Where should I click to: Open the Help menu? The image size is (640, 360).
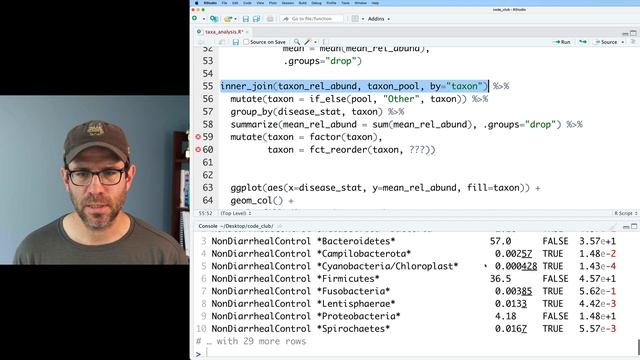click(x=375, y=3)
